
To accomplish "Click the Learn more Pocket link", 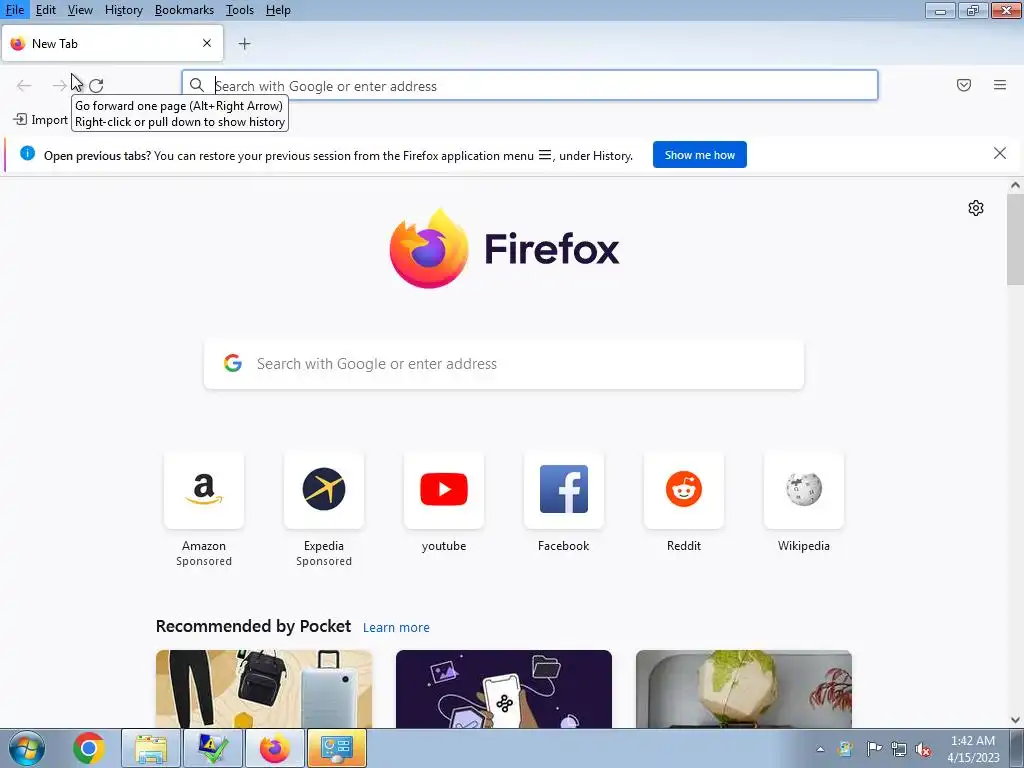I will coord(396,628).
